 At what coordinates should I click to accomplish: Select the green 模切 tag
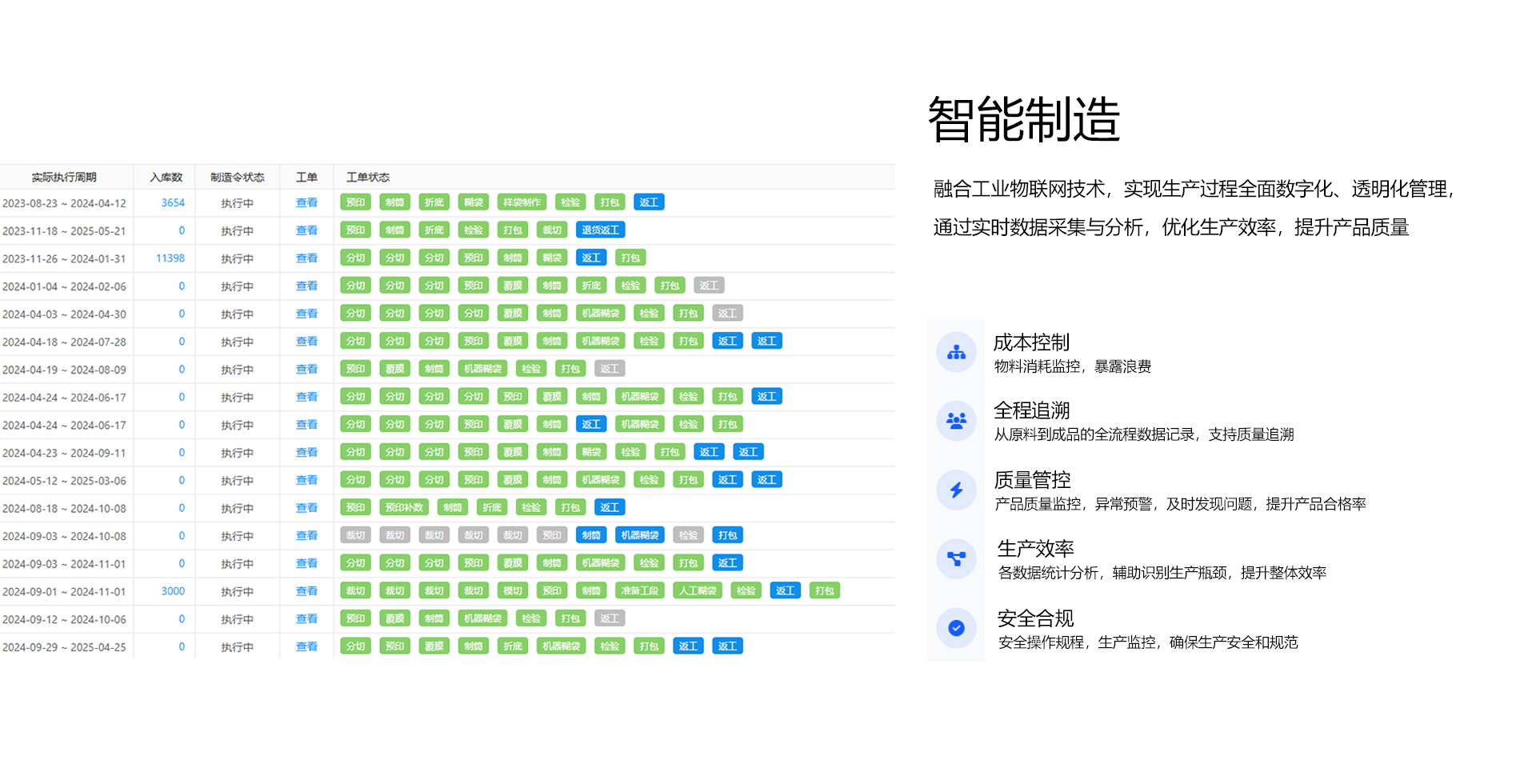(512, 590)
